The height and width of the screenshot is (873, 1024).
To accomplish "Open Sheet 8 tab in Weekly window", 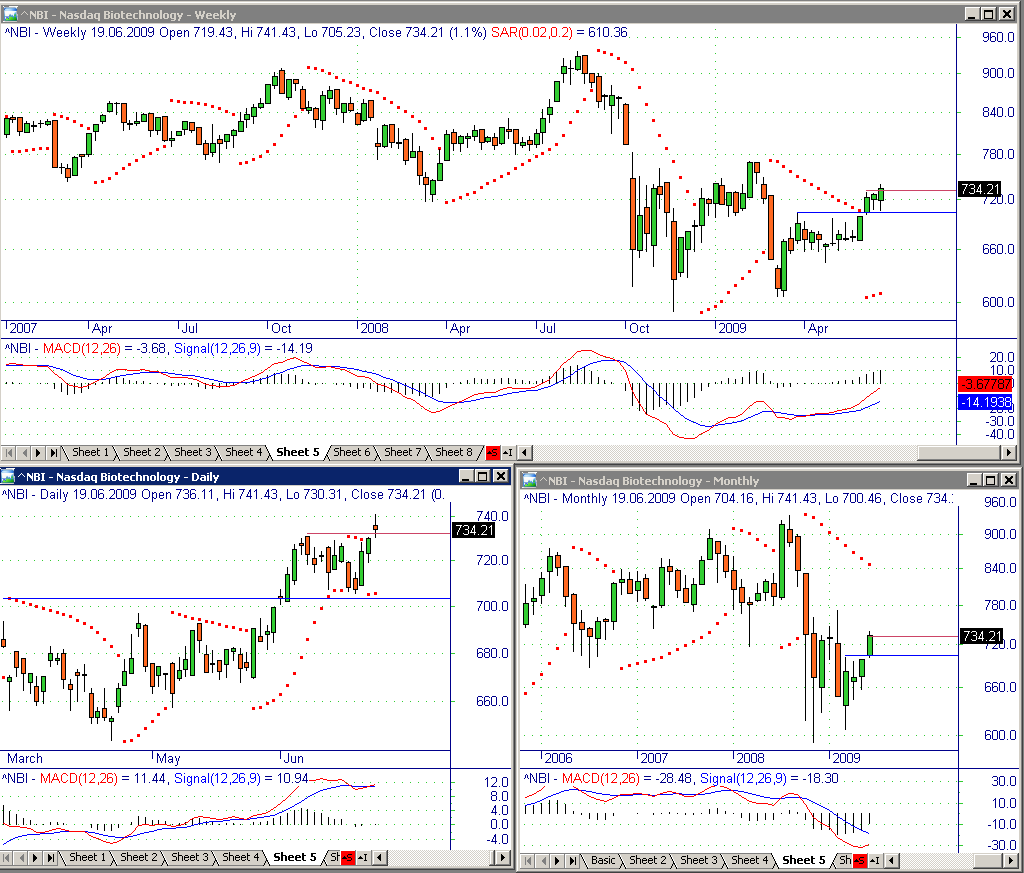I will (454, 452).
